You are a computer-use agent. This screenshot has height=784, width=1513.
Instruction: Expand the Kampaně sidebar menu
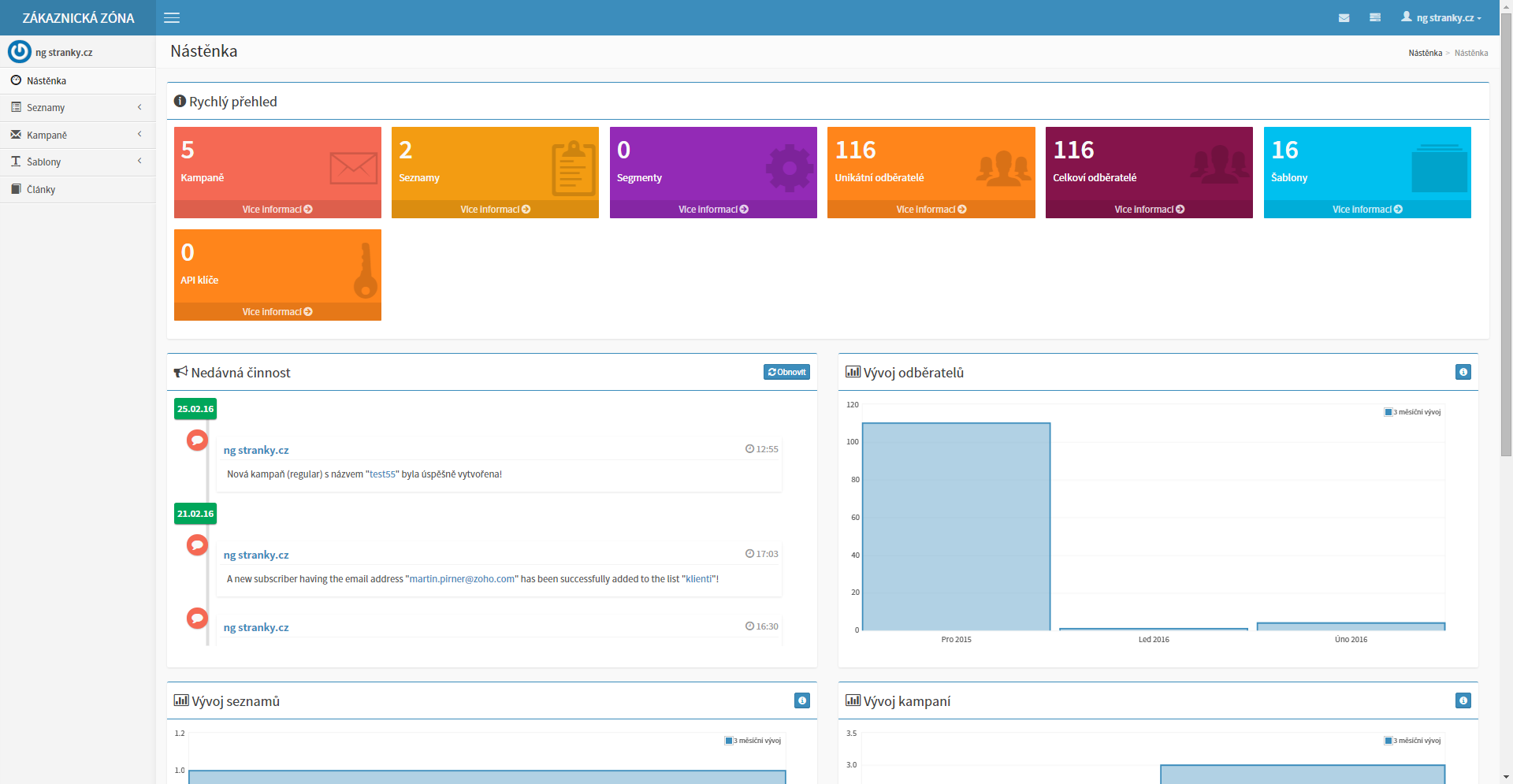tap(77, 135)
